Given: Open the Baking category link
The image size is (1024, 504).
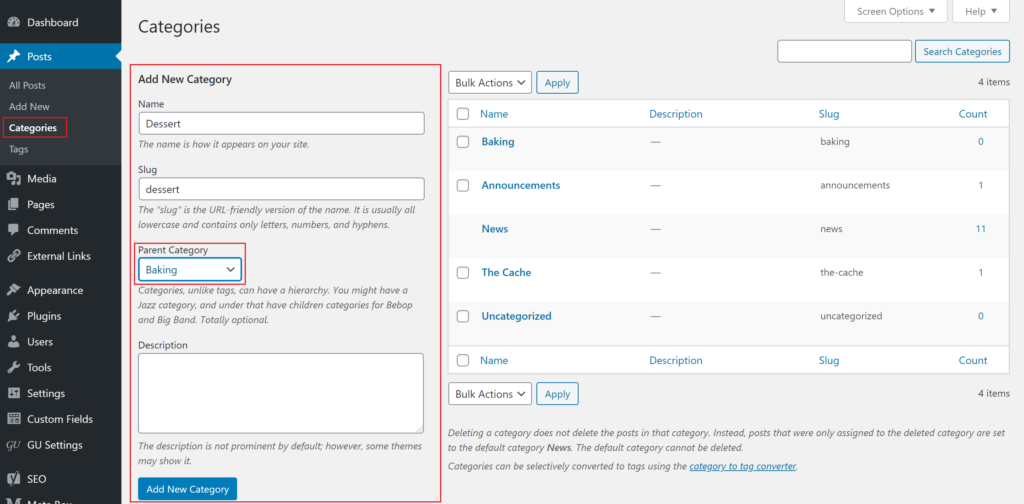Looking at the screenshot, I should pos(498,142).
